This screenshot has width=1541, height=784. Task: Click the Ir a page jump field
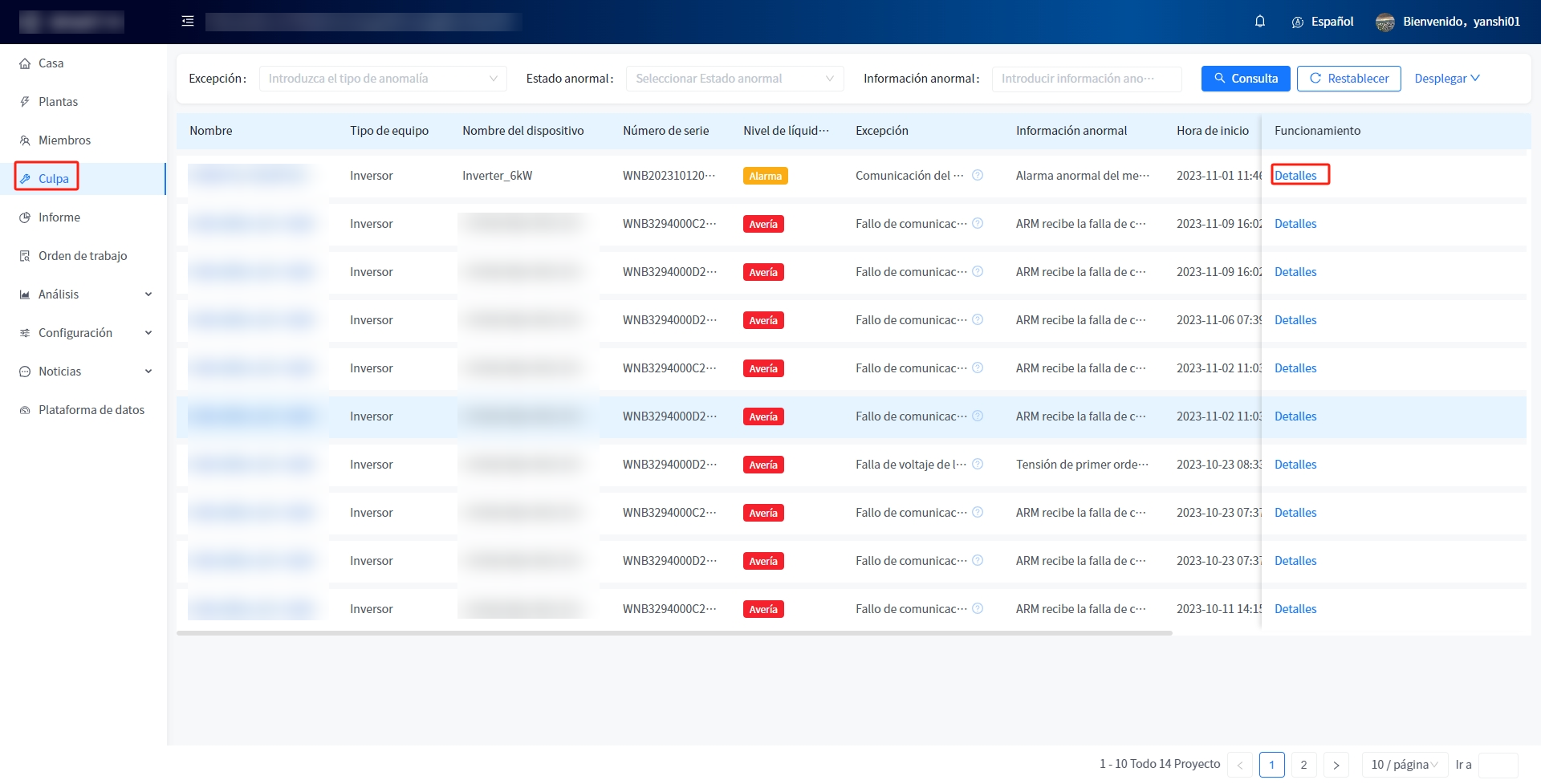point(1498,765)
